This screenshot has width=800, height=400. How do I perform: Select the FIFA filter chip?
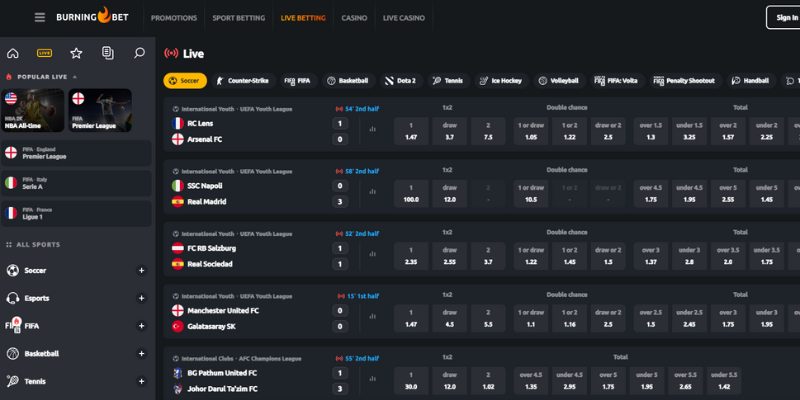coord(298,81)
